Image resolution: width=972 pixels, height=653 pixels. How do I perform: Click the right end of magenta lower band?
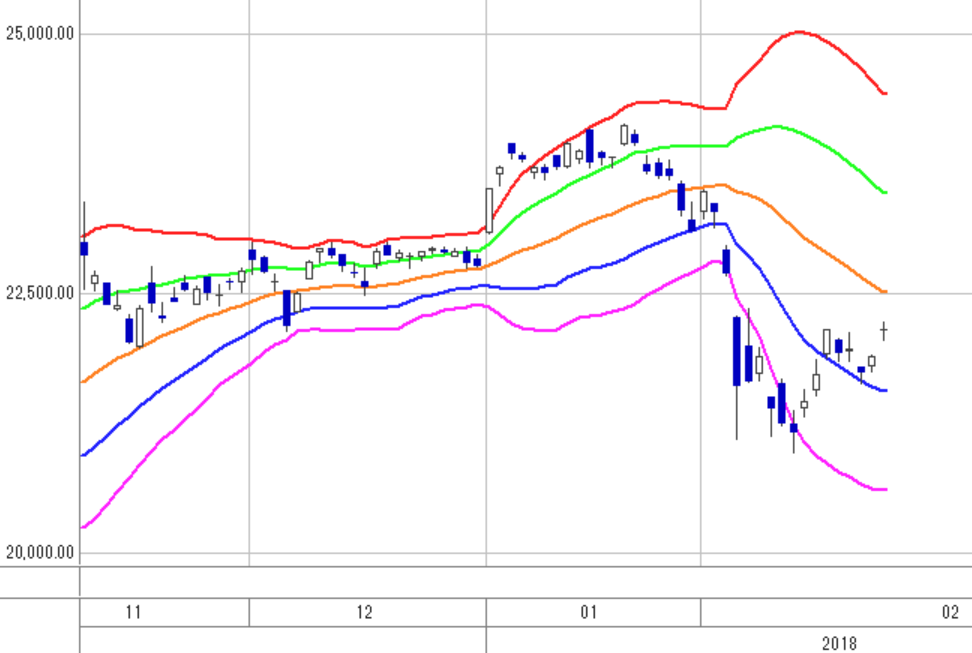pos(885,489)
